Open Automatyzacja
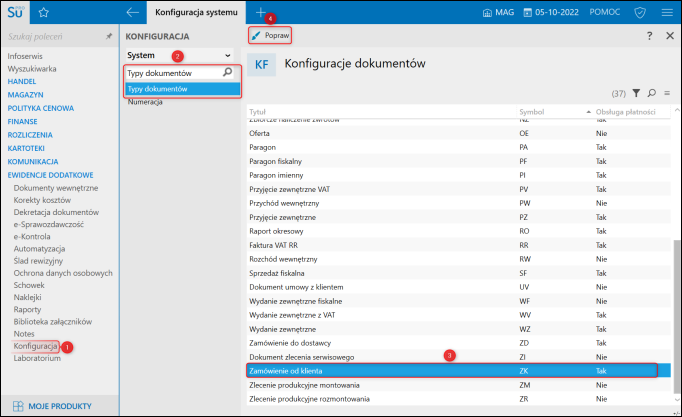 (x=39, y=249)
